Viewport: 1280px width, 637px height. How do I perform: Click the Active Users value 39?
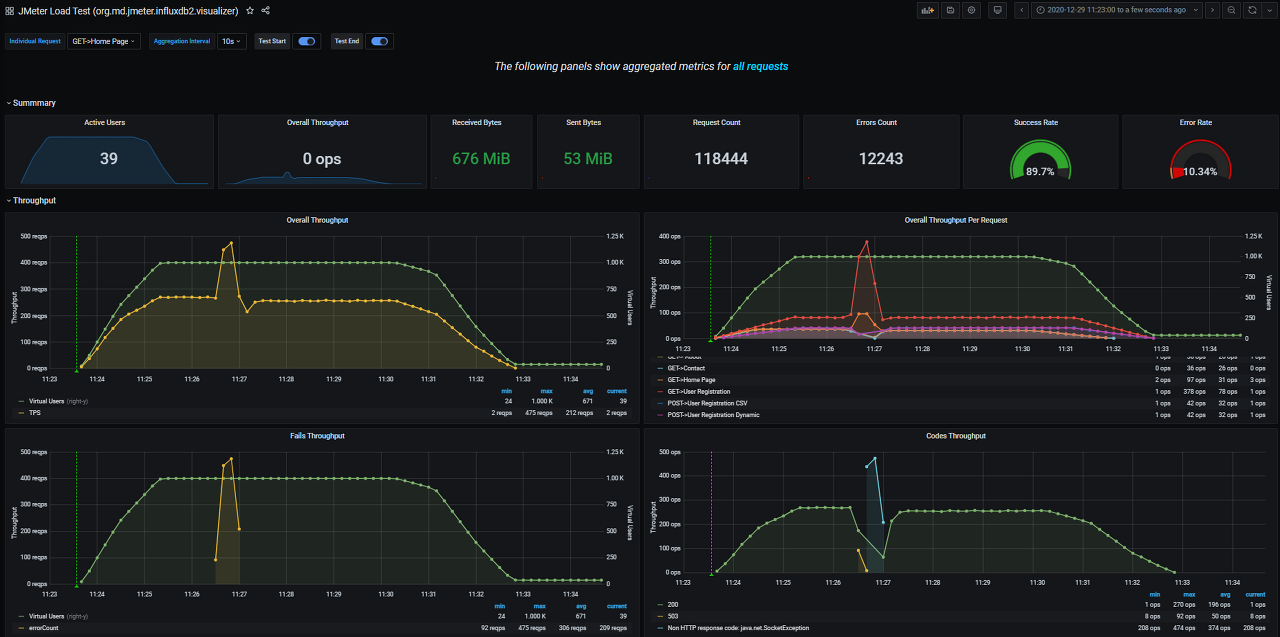(109, 159)
